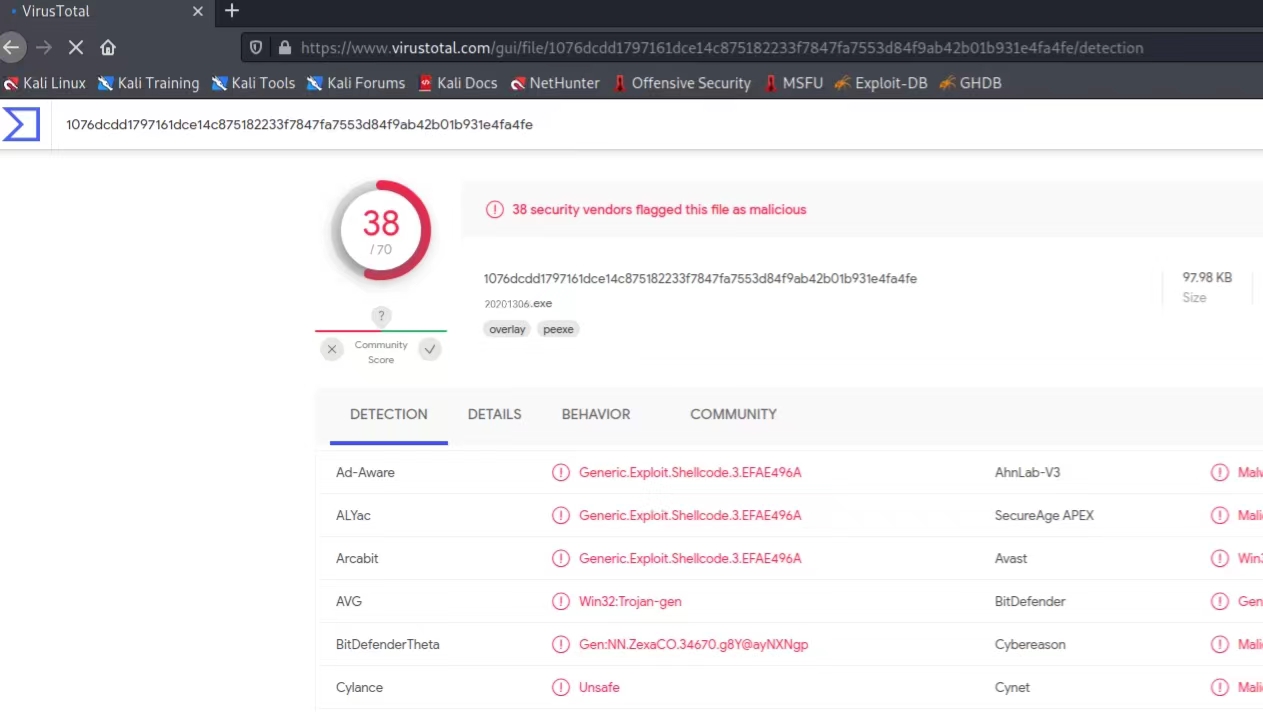
Task: Stop page loading with the X button
Action: (76, 47)
